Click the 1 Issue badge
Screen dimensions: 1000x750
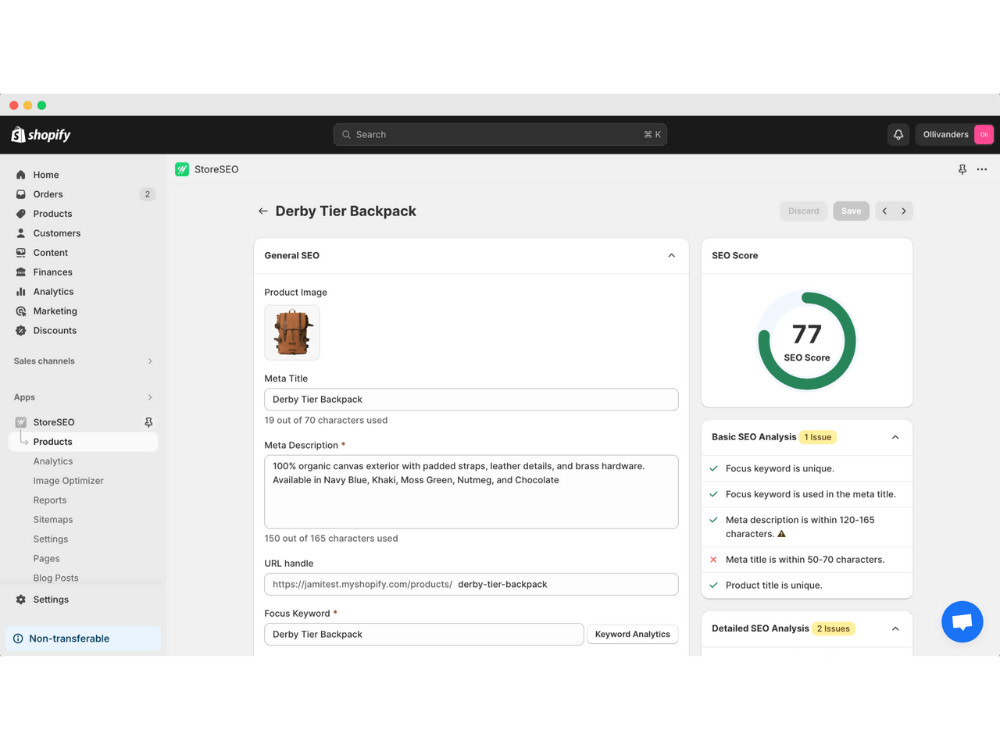[x=818, y=437]
